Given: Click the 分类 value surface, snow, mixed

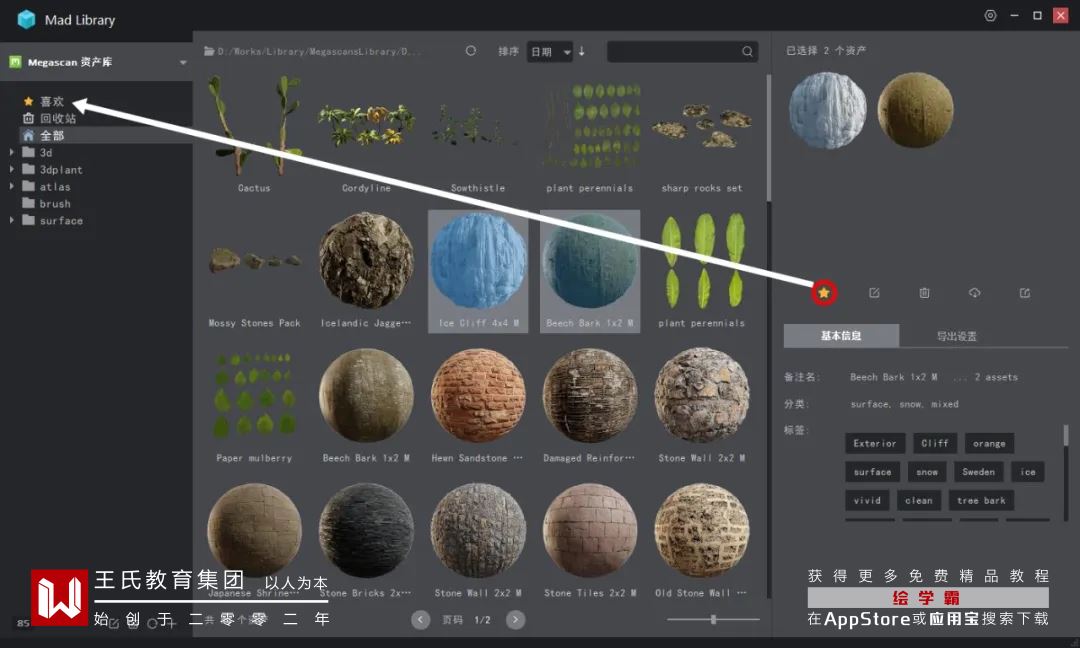Looking at the screenshot, I should (x=904, y=404).
